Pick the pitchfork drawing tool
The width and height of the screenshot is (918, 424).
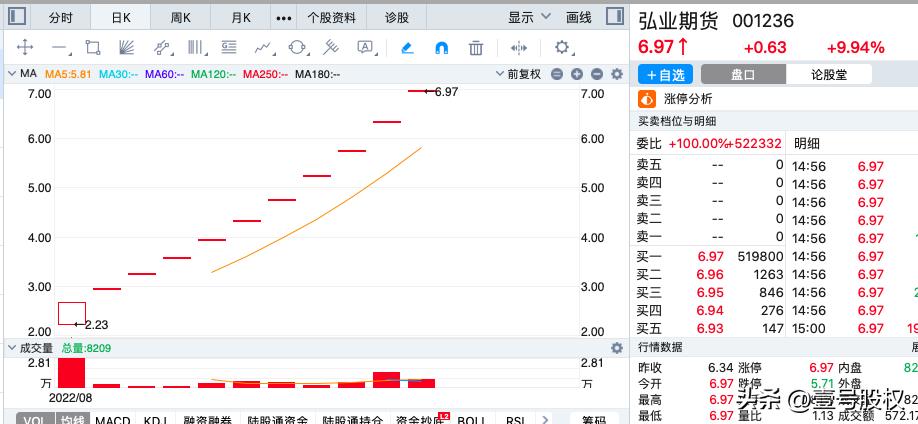(x=331, y=47)
